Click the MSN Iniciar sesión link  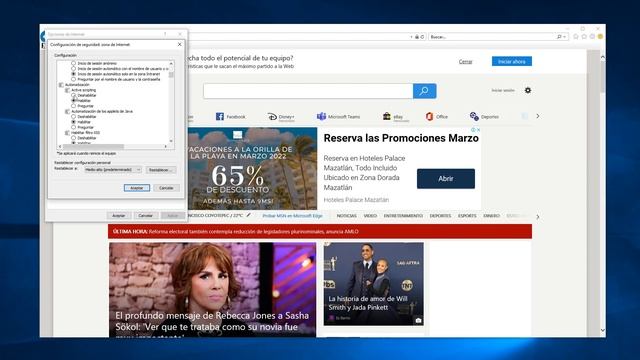pos(503,90)
